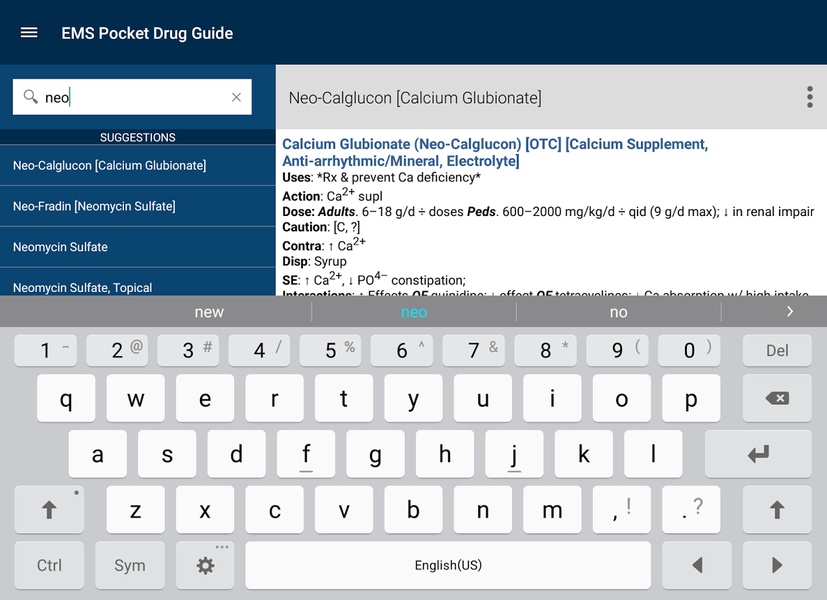Screen dimensions: 827x600
Task: Select Neo-Fradin [Neomycin Sulfate] suggestion
Action: [x=138, y=206]
